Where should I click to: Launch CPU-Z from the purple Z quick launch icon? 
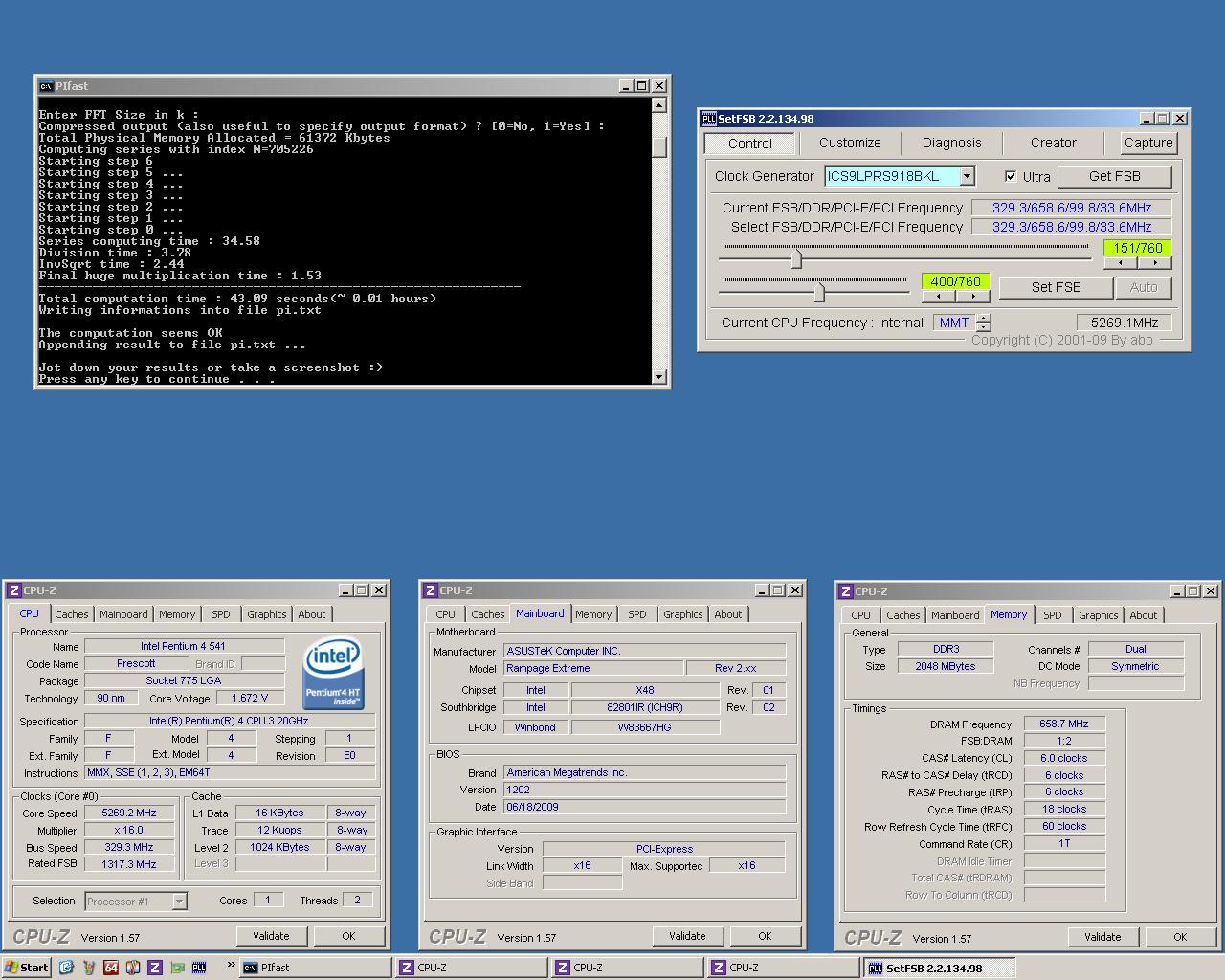pyautogui.click(x=155, y=968)
